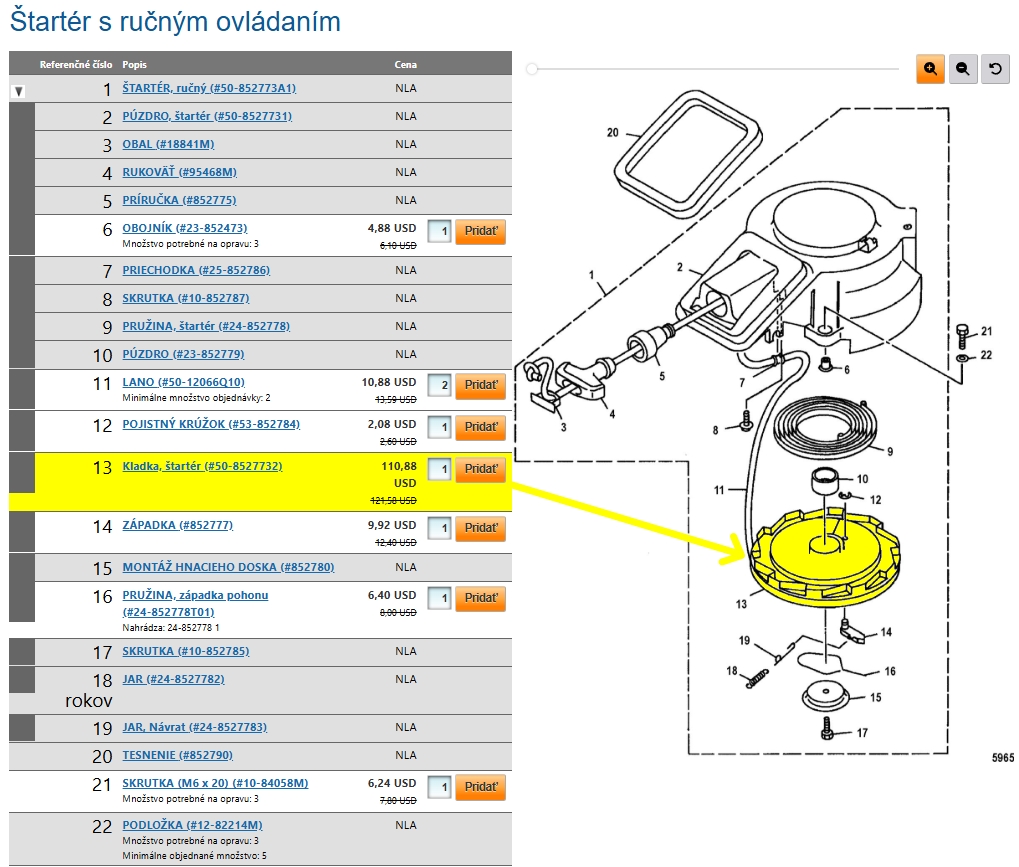This screenshot has width=1019, height=867.
Task: Focus quantity box for SKRUTKA (M6 x 20)
Action: coord(439,787)
